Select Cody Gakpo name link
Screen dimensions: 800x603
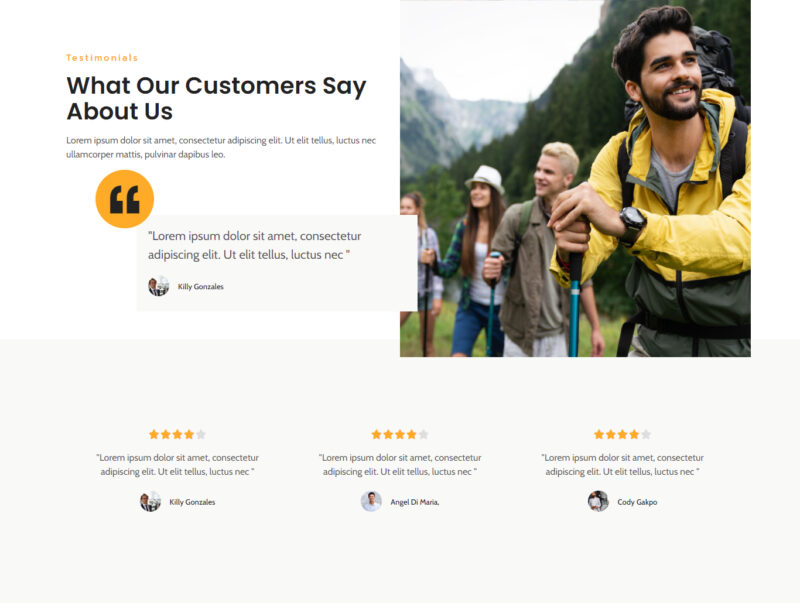[x=637, y=502]
